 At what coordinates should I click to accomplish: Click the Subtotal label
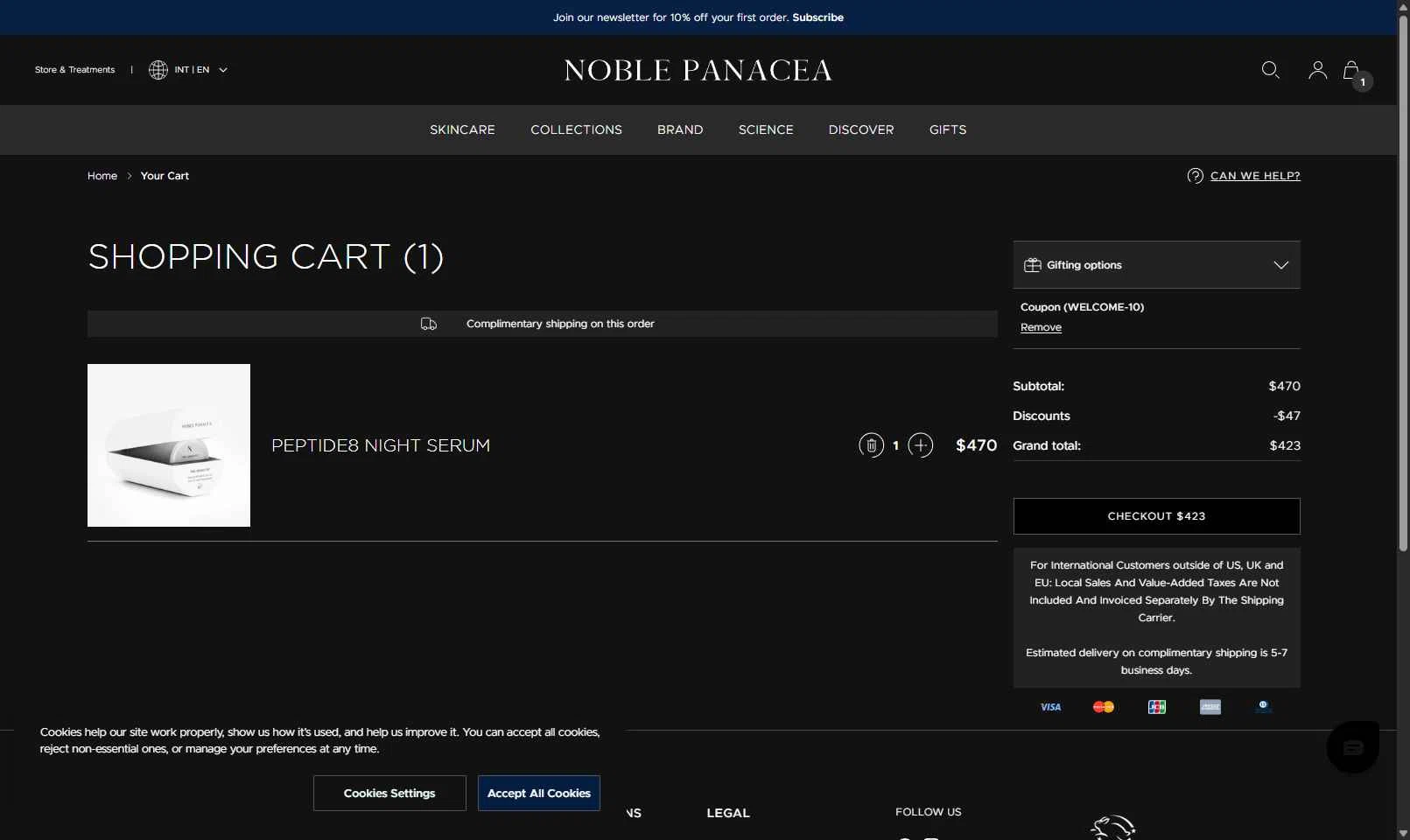click(x=1039, y=386)
